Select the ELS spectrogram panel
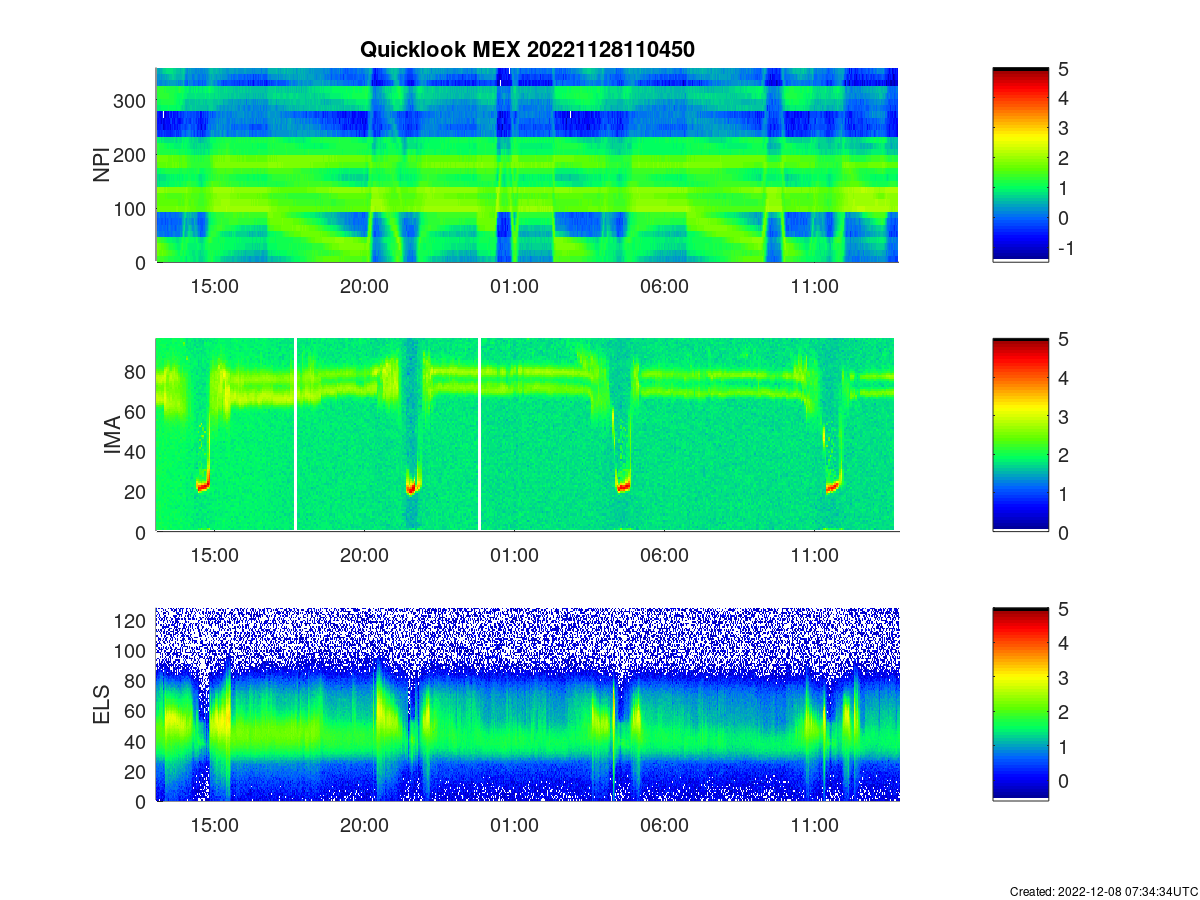This screenshot has width=1200, height=900. [x=527, y=704]
